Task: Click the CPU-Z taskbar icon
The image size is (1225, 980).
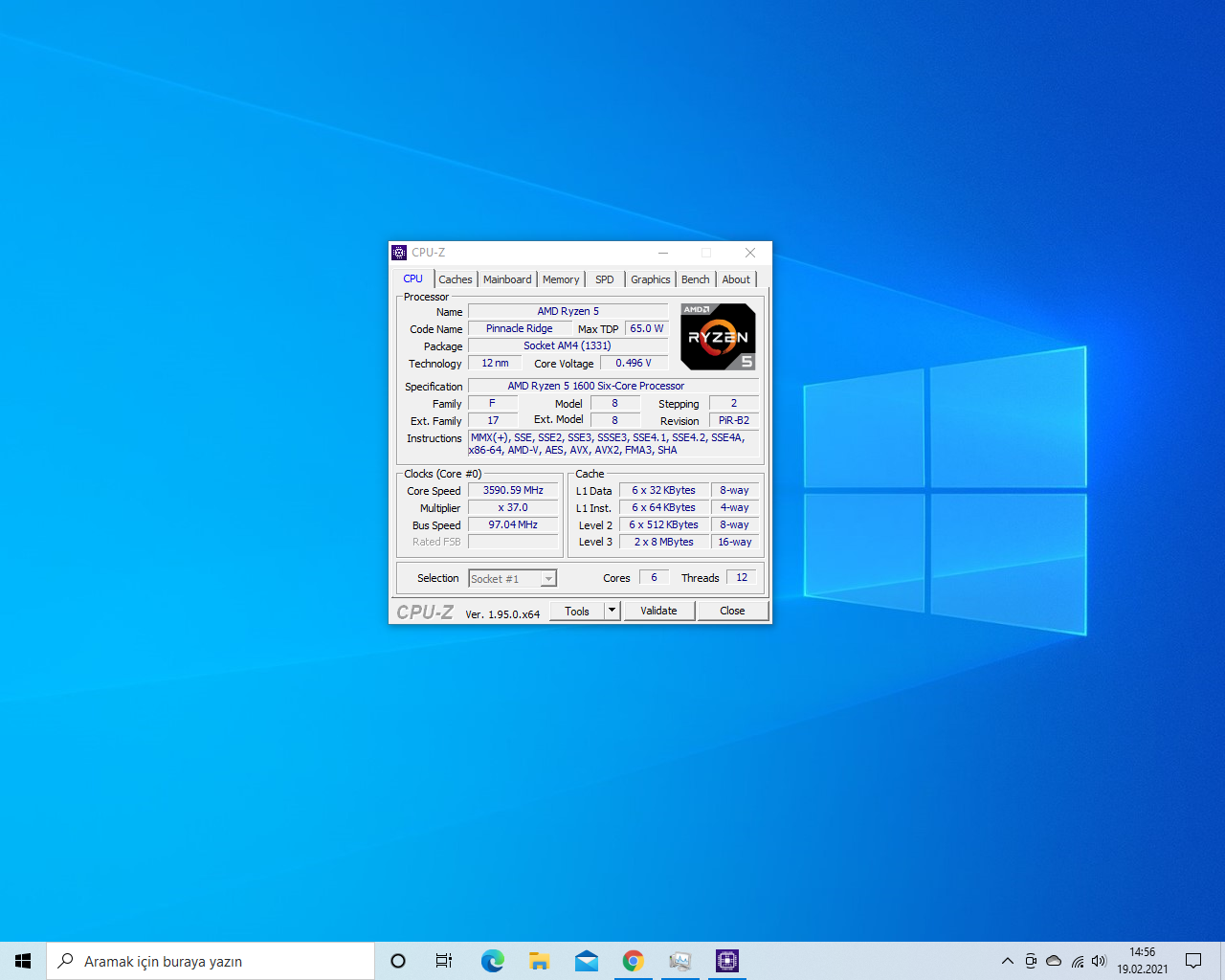Action: [726, 961]
